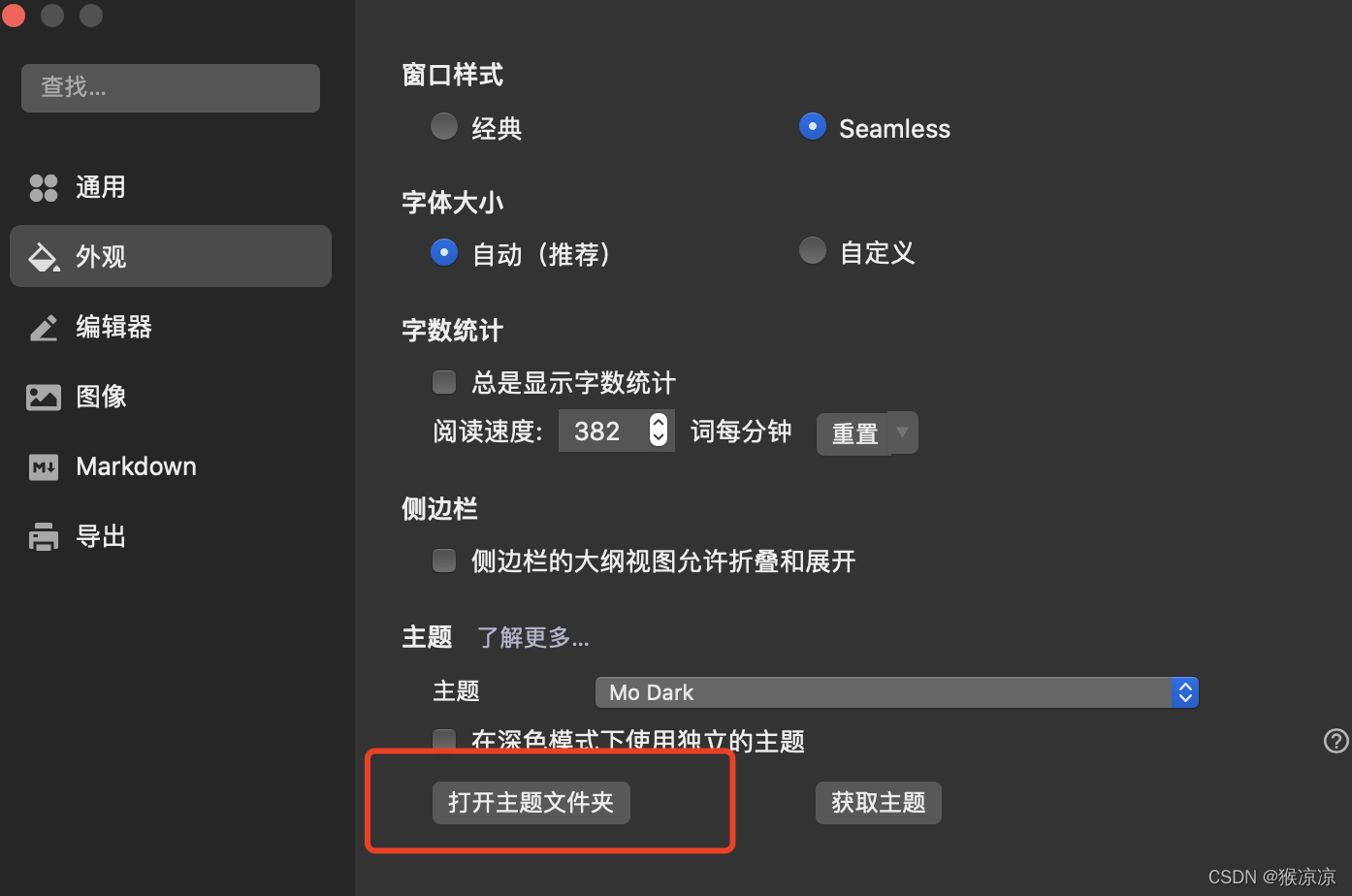Select the 经典 window style radio button
Screen dimensions: 1352x896
tap(444, 127)
